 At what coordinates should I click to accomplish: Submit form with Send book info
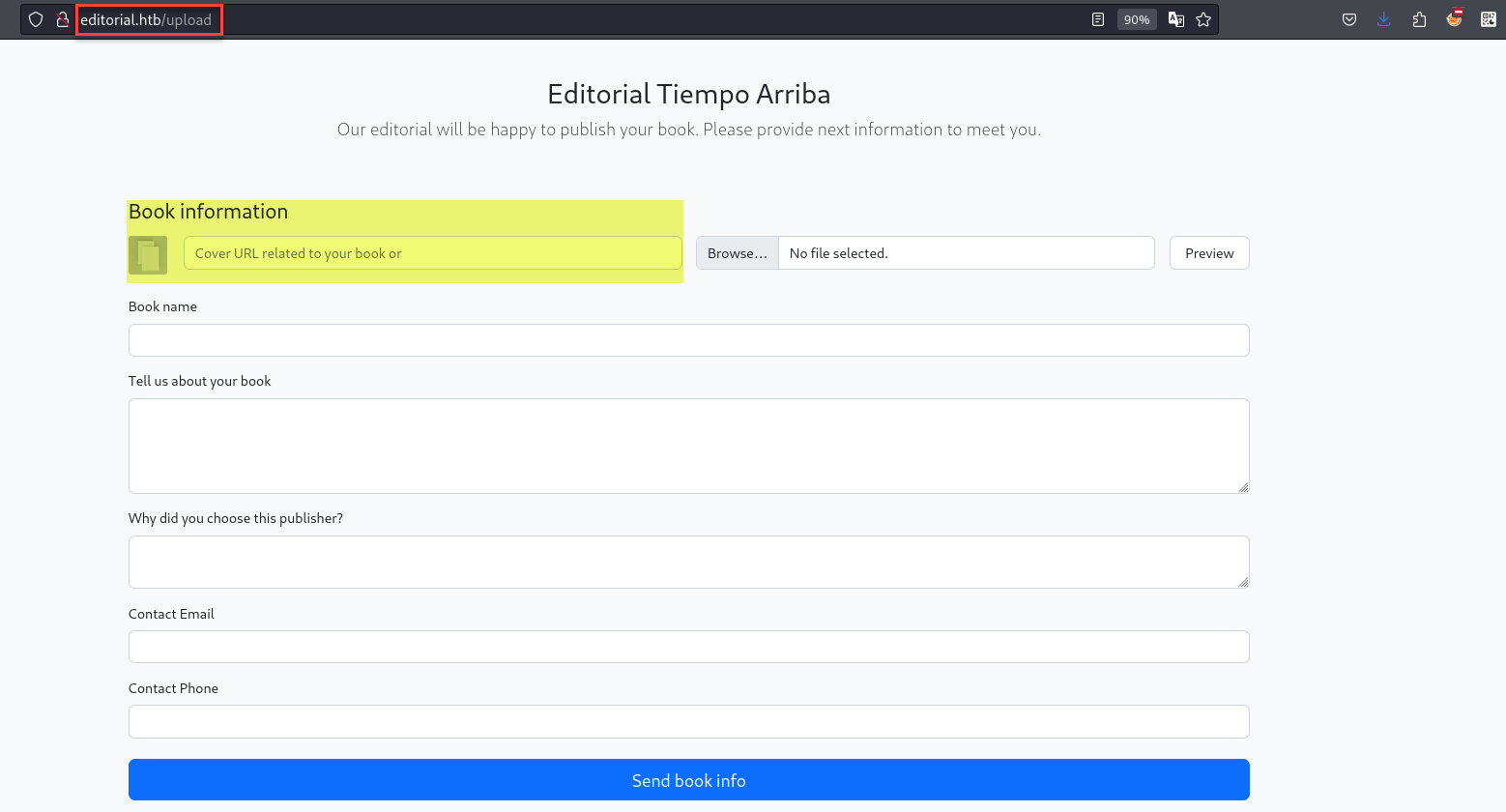point(688,780)
